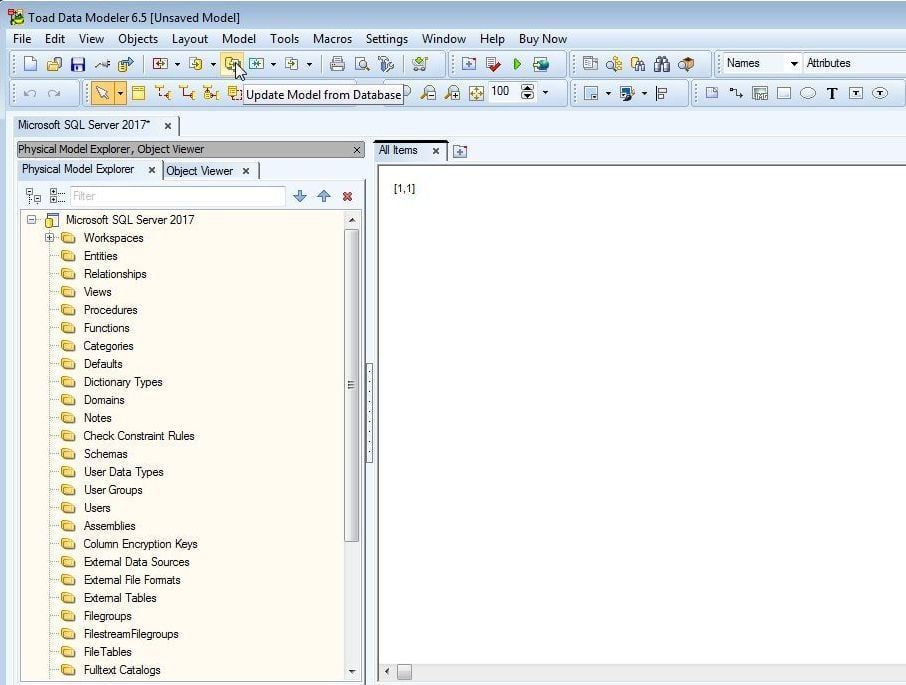This screenshot has height=685, width=906.
Task: Open the Model menu
Action: click(239, 39)
